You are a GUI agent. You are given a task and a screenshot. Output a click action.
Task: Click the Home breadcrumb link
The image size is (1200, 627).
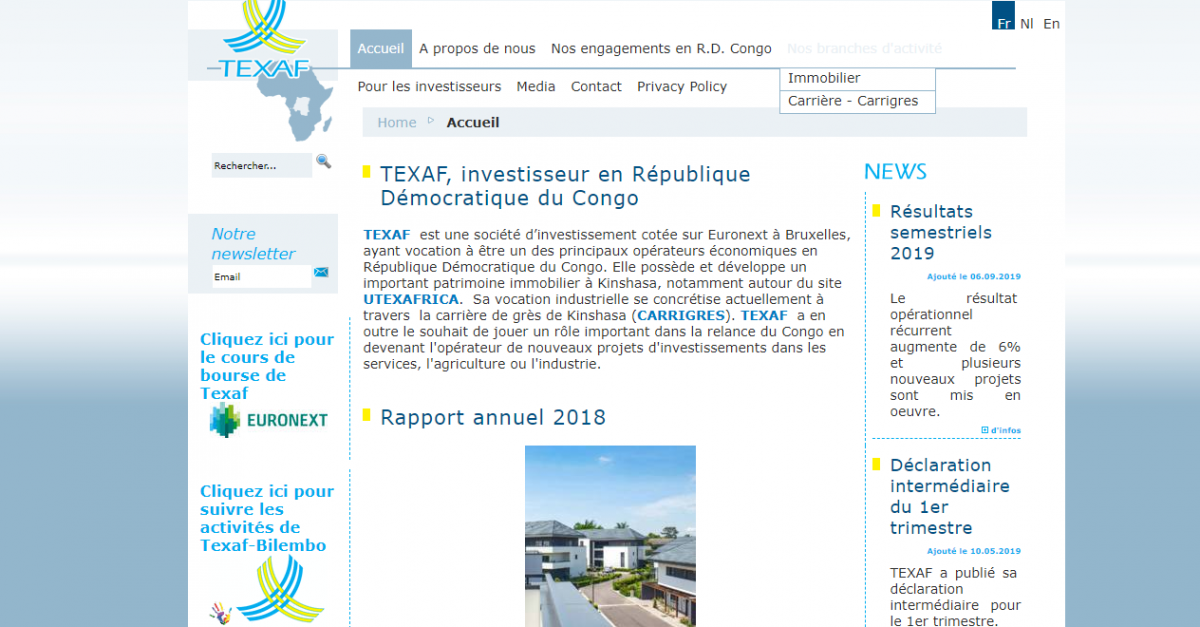pyautogui.click(x=397, y=122)
